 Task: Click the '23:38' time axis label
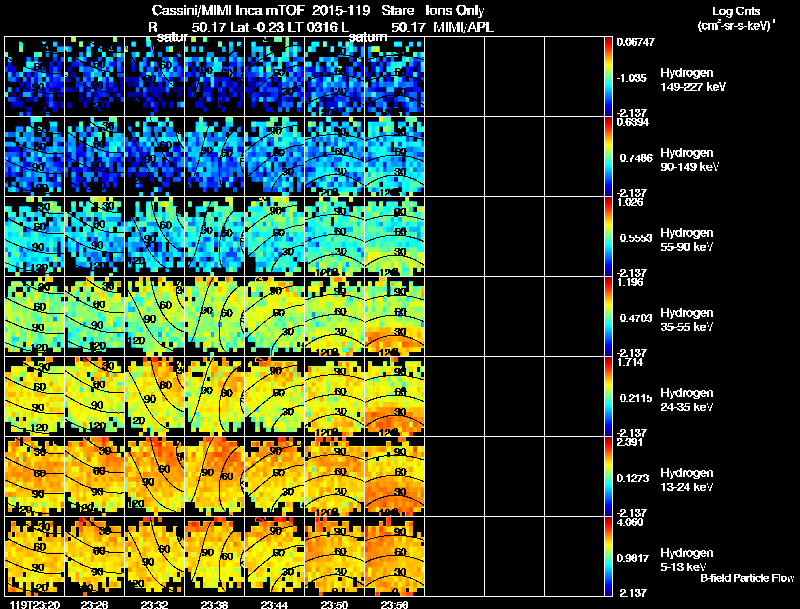pyautogui.click(x=214, y=604)
